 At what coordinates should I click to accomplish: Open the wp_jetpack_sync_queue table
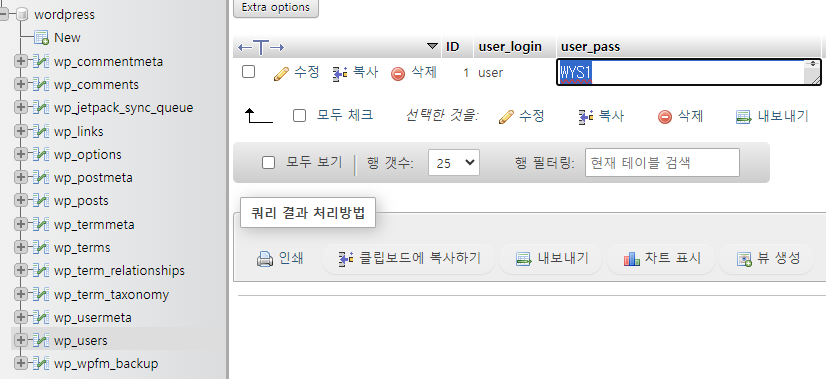(123, 108)
